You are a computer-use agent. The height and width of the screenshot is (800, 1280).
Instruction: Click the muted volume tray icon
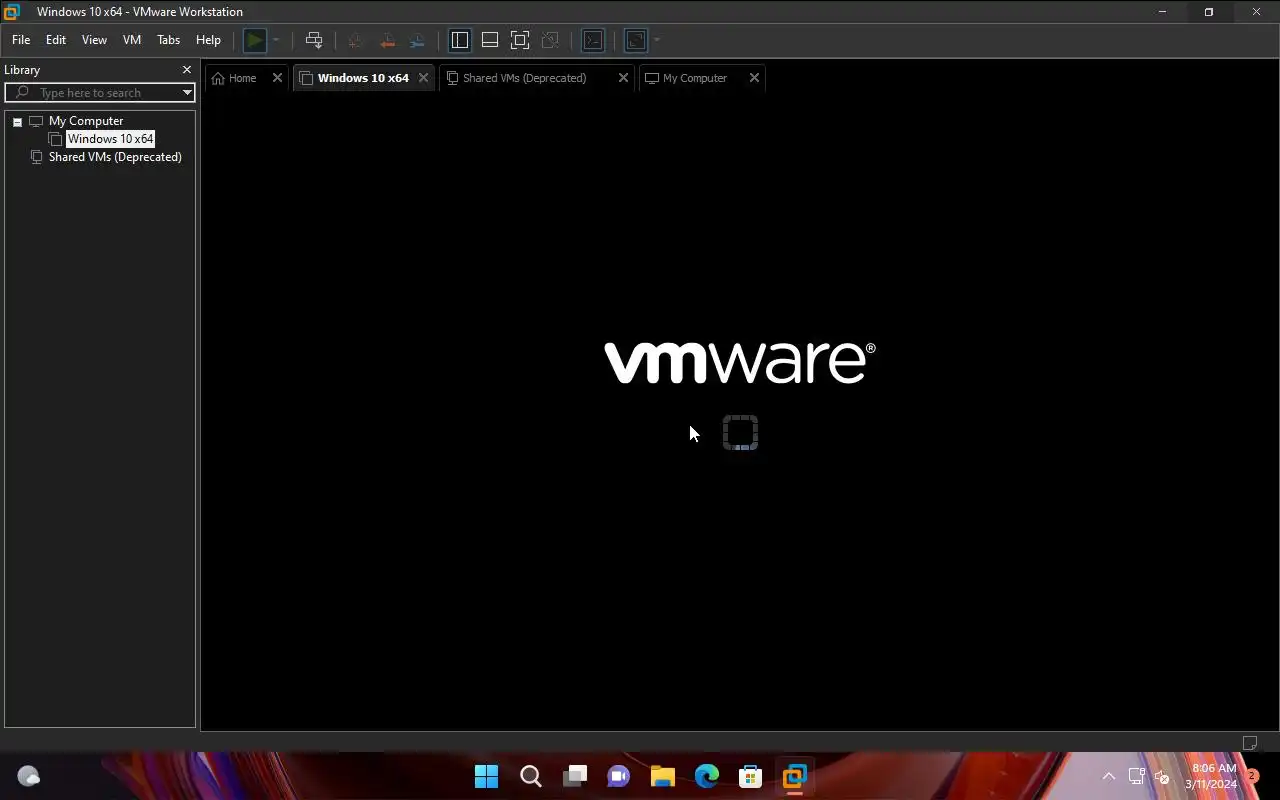pos(1162,777)
